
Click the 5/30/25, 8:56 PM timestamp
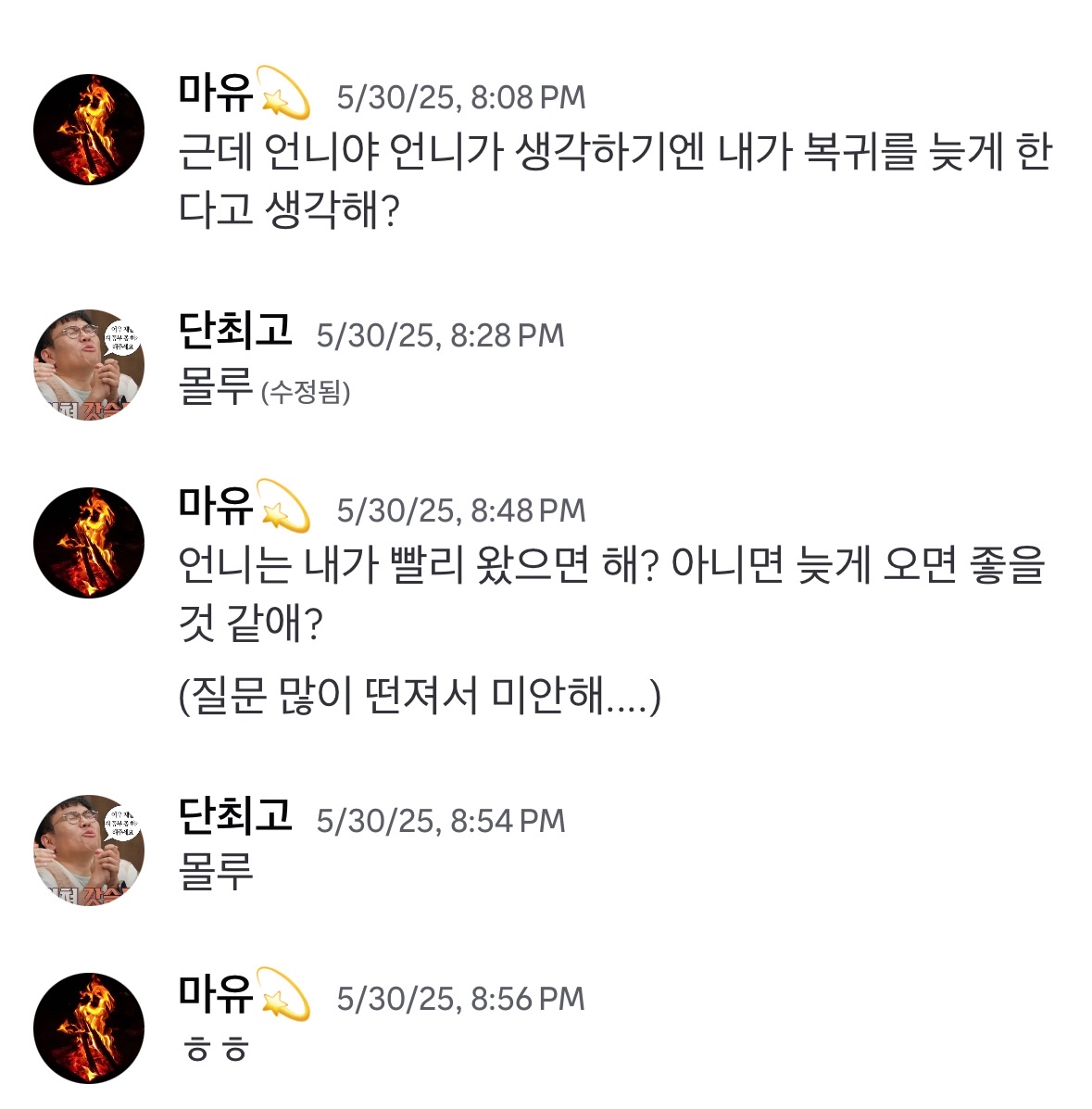click(460, 999)
